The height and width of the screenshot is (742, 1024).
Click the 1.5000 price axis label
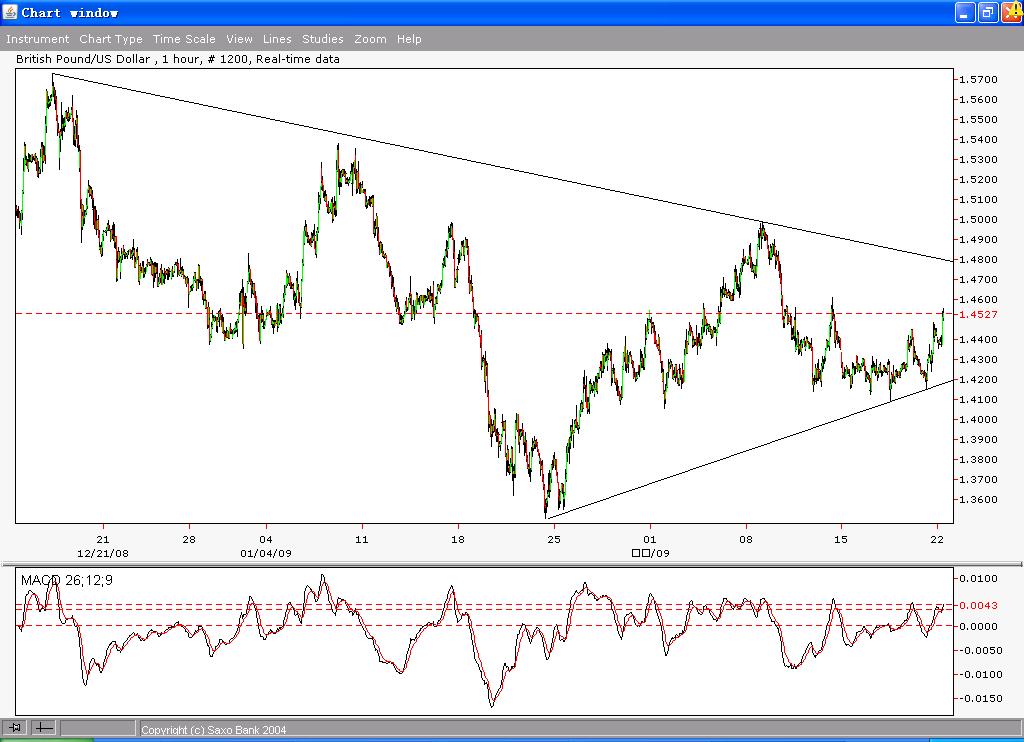point(978,219)
